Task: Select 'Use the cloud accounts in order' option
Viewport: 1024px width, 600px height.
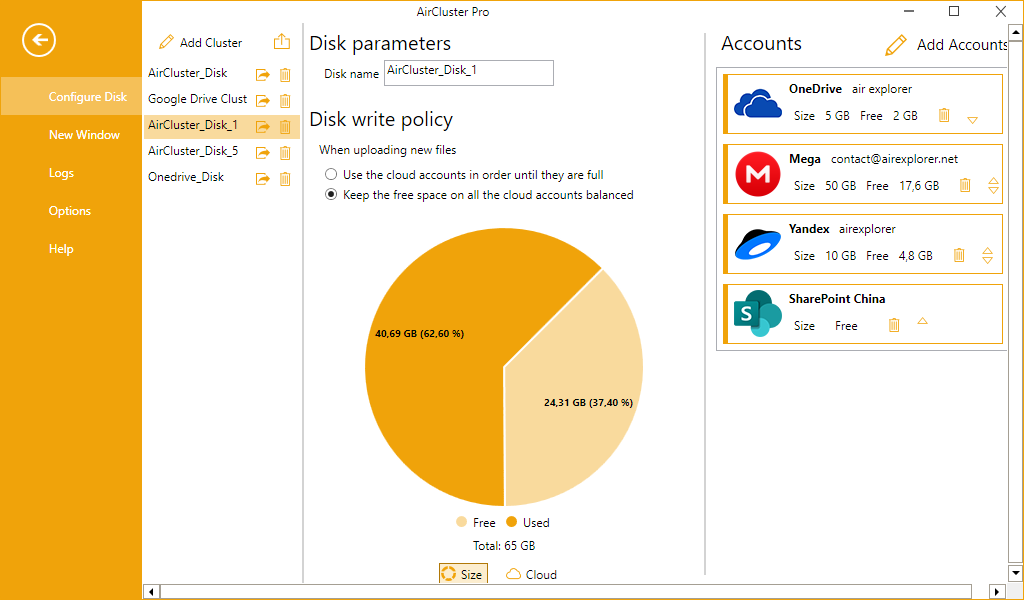Action: click(331, 175)
